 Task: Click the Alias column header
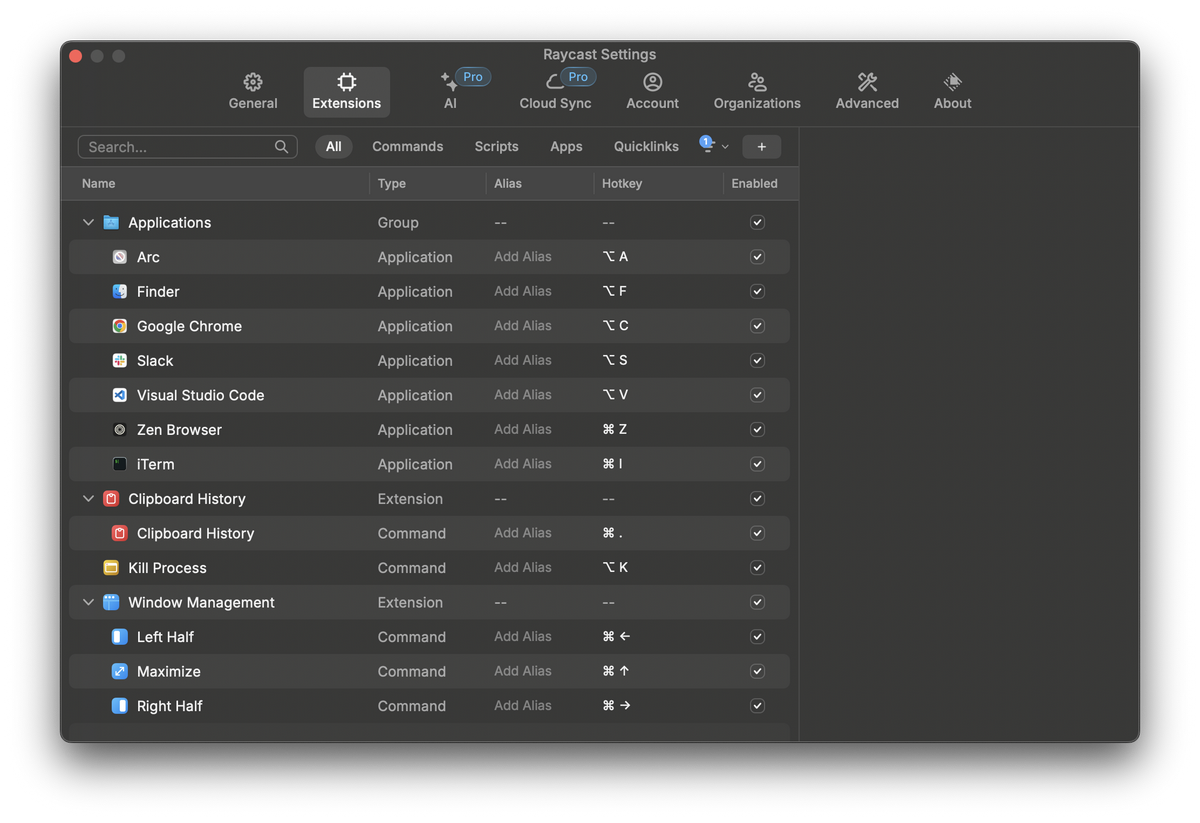(508, 184)
